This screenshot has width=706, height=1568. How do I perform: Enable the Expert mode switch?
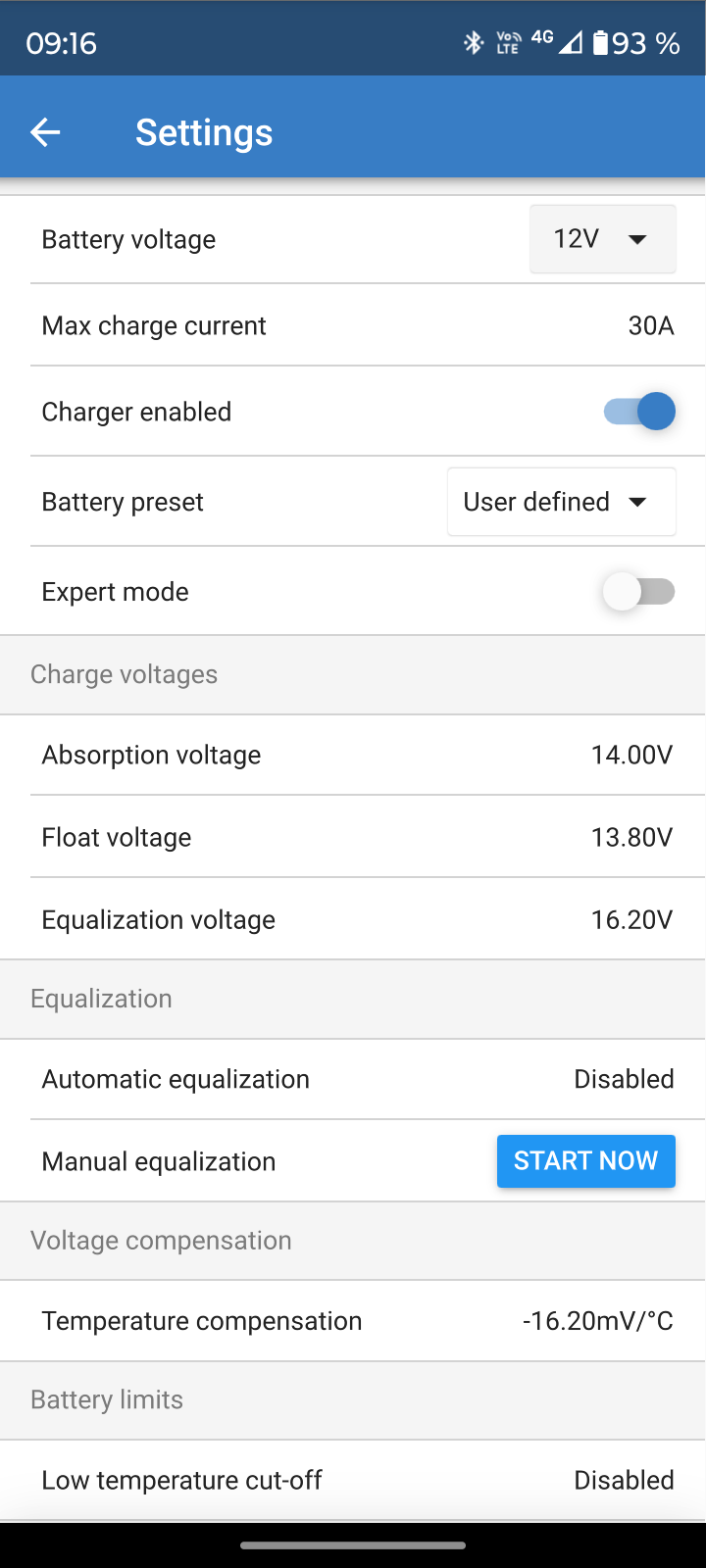tap(639, 592)
